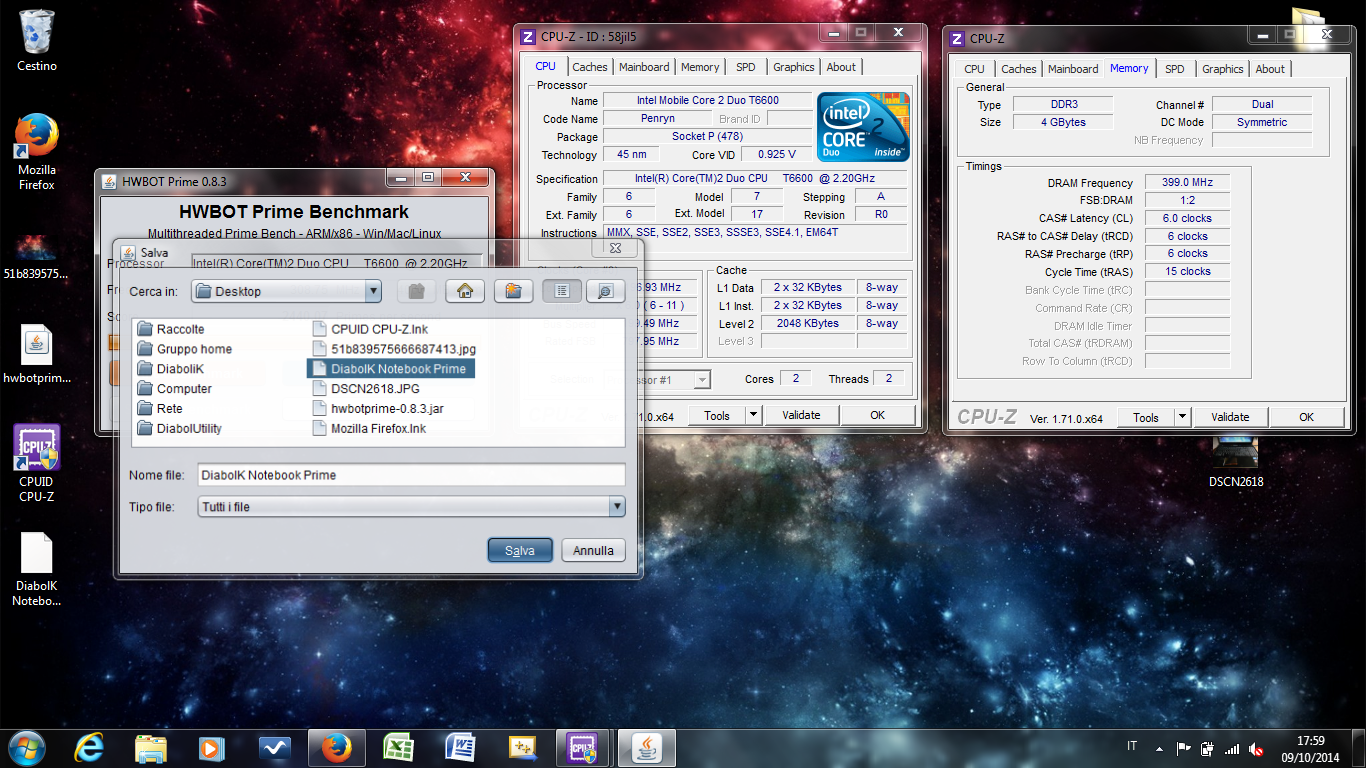The width and height of the screenshot is (1366, 768).
Task: Open About tab in CPU-Z ID 58jil5 window
Action: click(841, 67)
